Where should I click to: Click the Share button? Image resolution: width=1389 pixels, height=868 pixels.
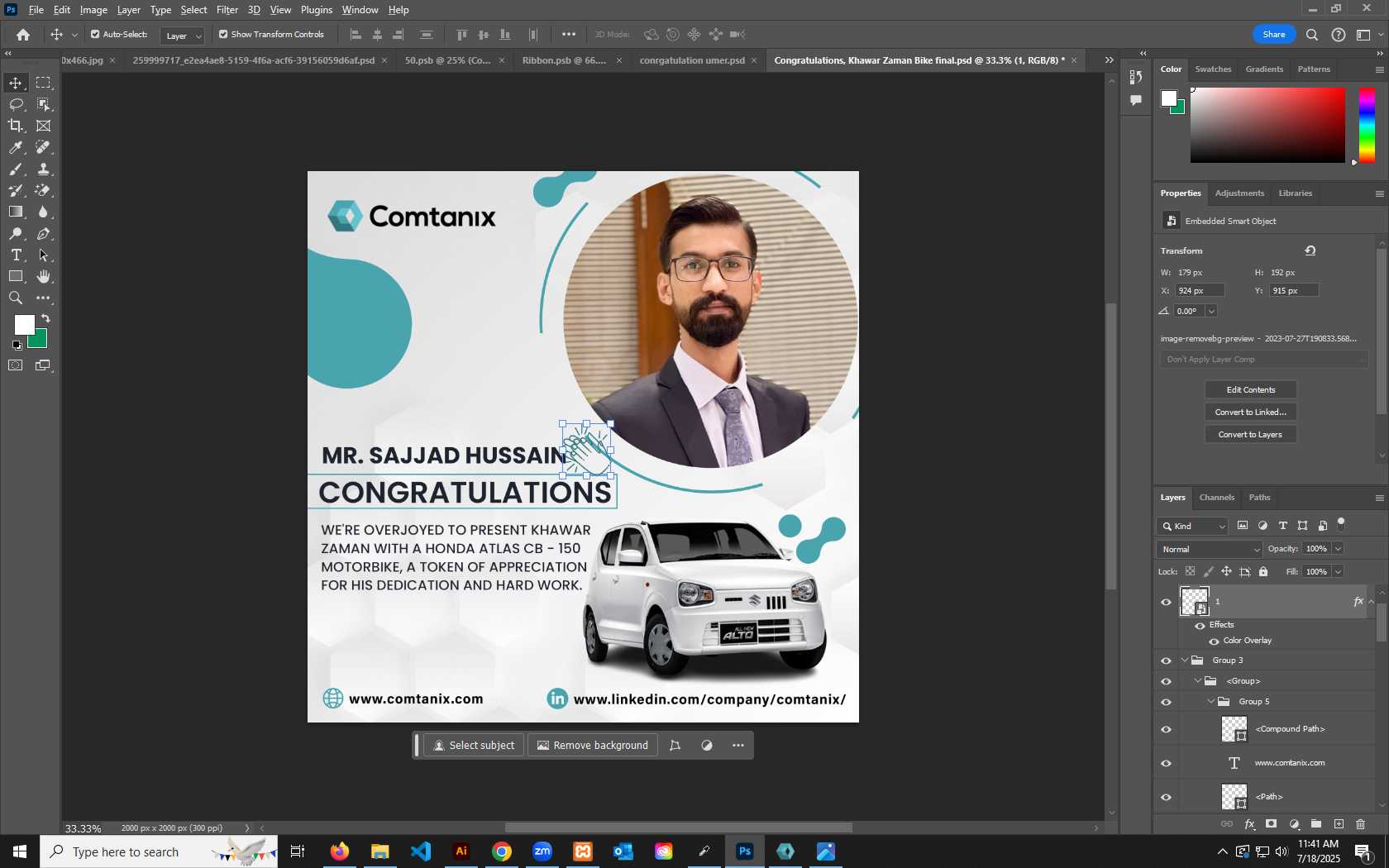[1274, 35]
